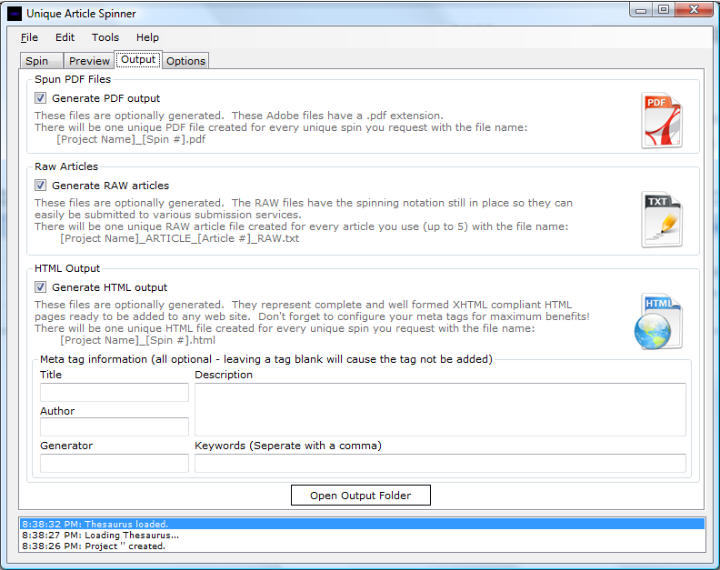This screenshot has width=720, height=570.
Task: Open the File menu
Action: click(x=29, y=37)
